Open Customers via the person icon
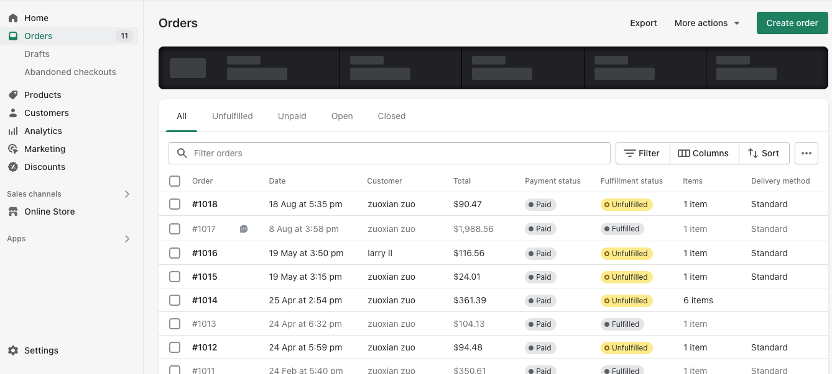Viewport: 832px width, 374px height. click(x=13, y=113)
